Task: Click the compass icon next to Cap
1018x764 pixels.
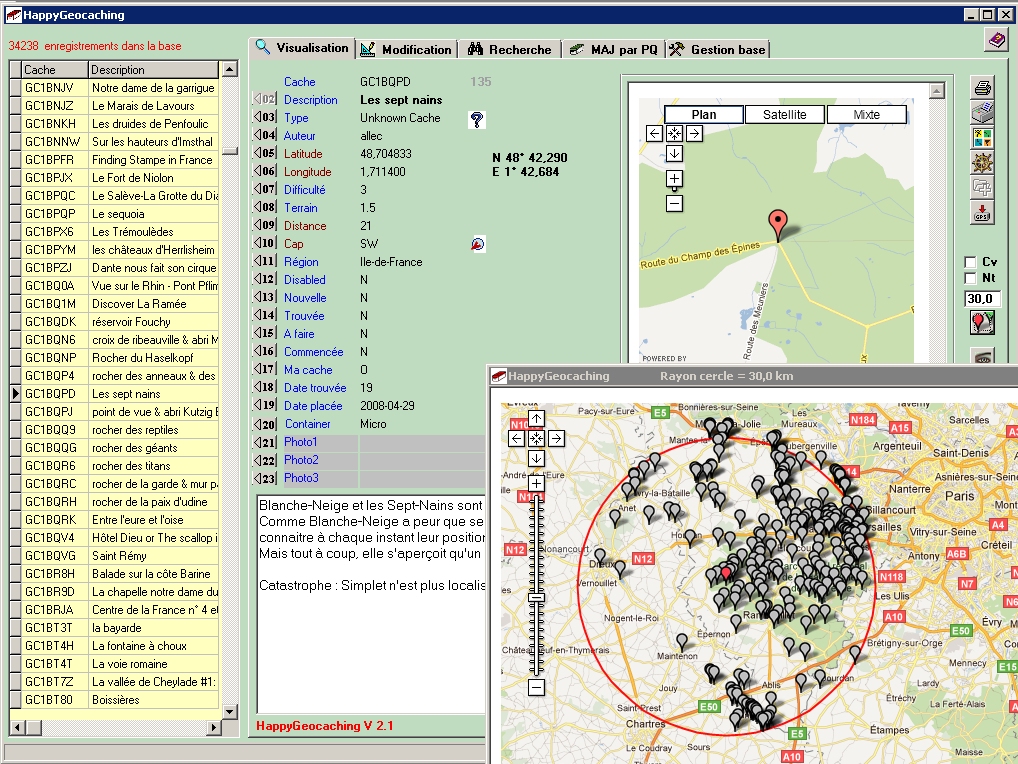Action: point(477,244)
